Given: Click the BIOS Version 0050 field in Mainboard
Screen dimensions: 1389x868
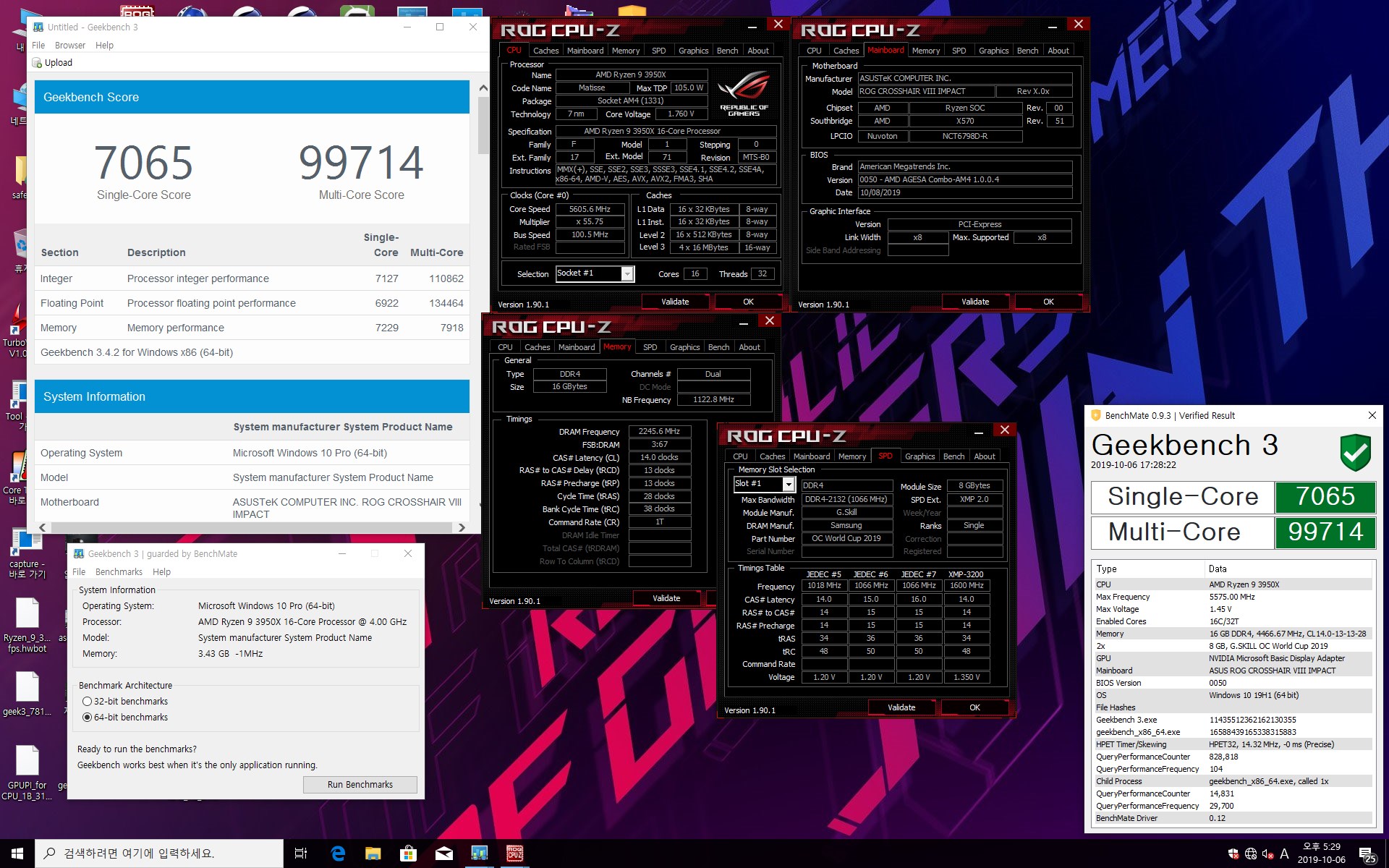Looking at the screenshot, I should pyautogui.click(x=964, y=179).
